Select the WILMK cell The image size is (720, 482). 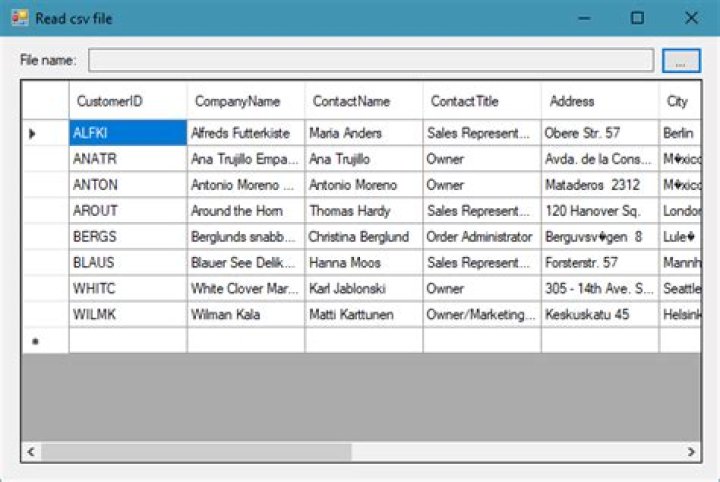[128, 314]
